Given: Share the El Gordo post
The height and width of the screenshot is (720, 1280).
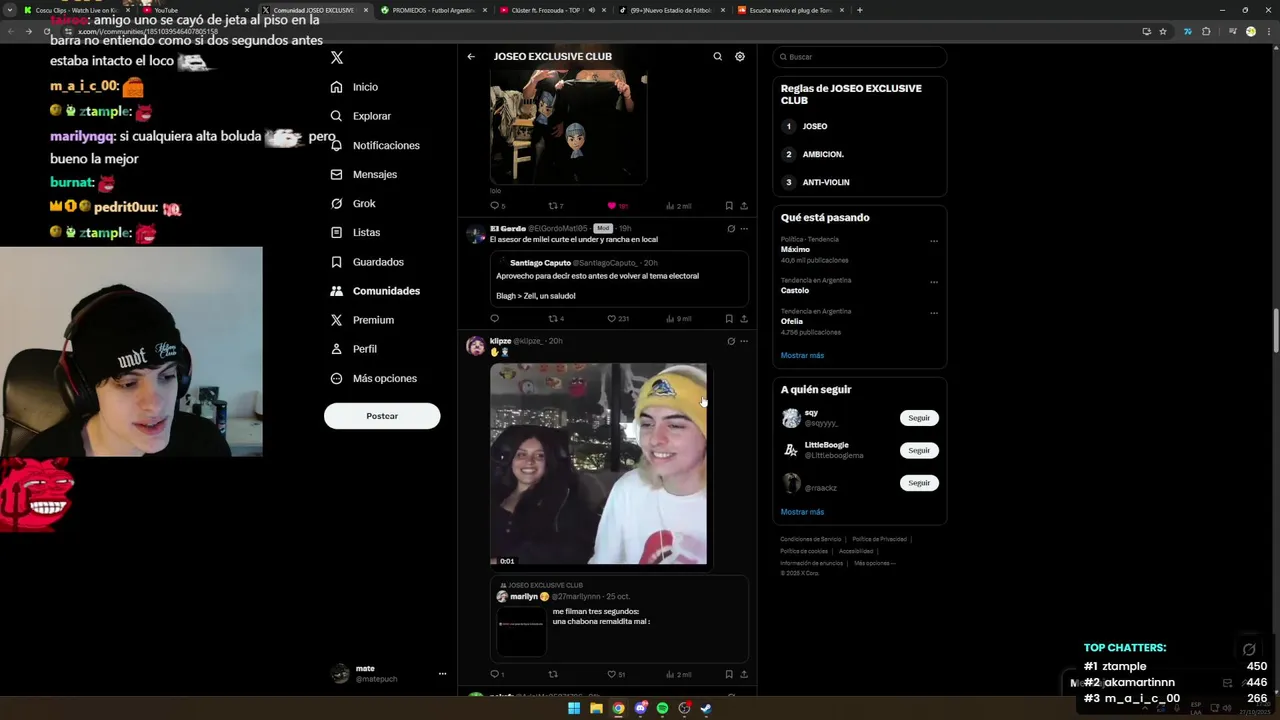Looking at the screenshot, I should 744,319.
